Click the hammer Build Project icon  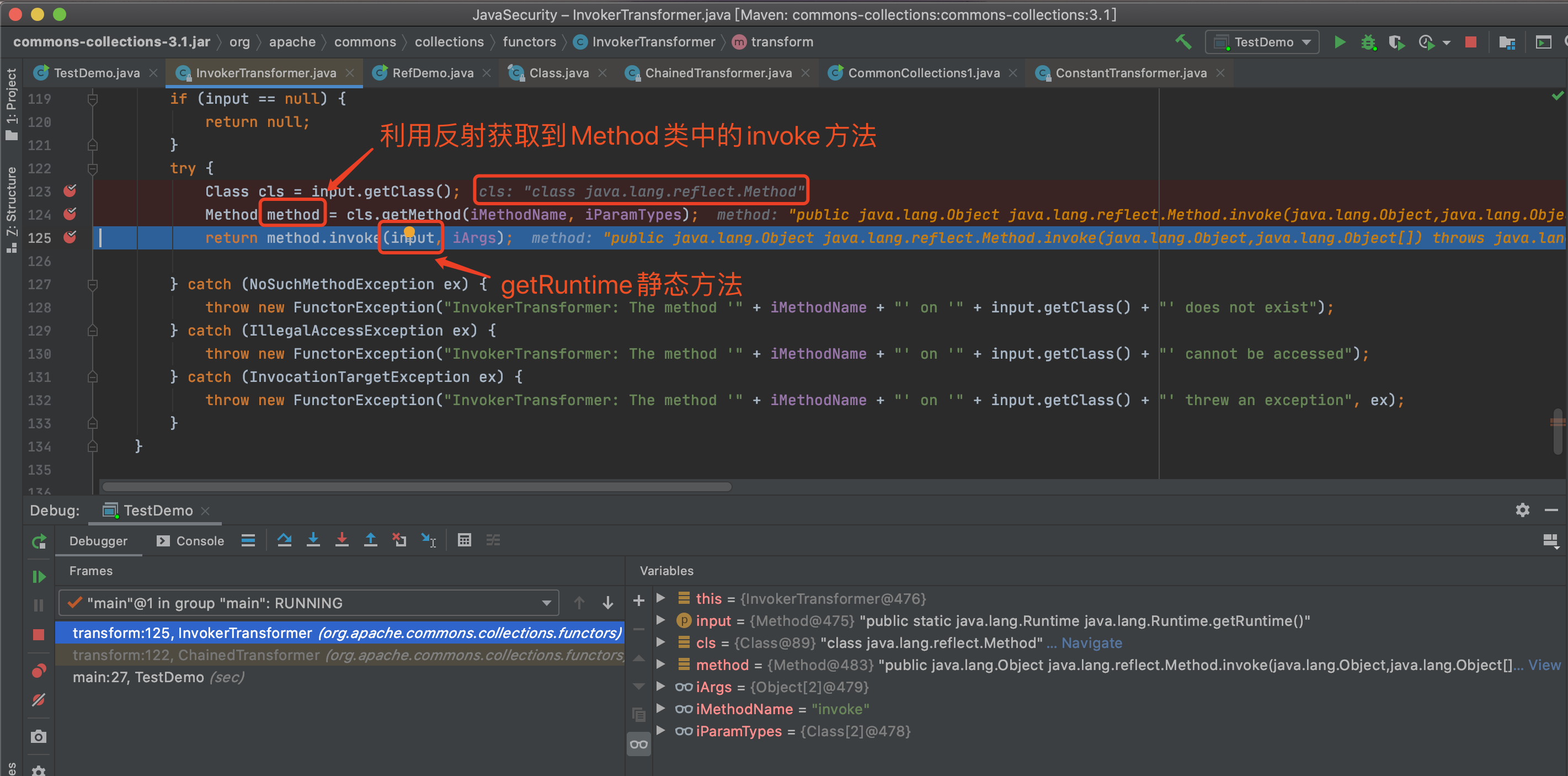[1183, 42]
